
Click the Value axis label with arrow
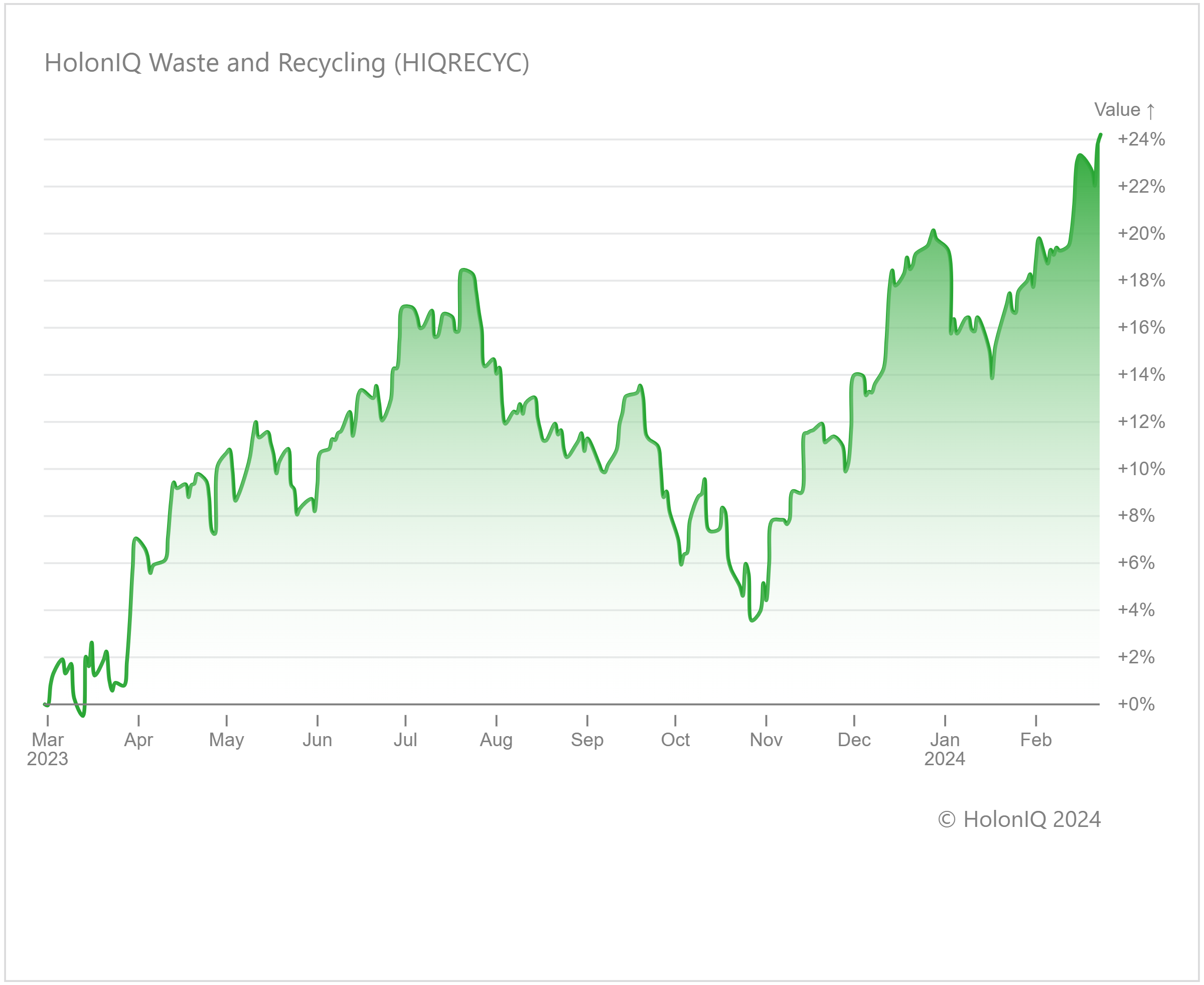coord(1124,109)
